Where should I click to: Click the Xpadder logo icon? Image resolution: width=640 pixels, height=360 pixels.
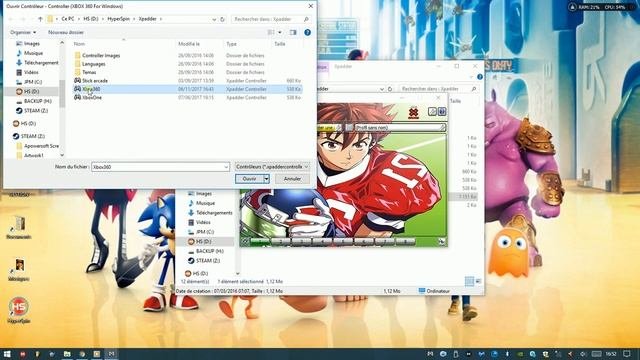413,113
